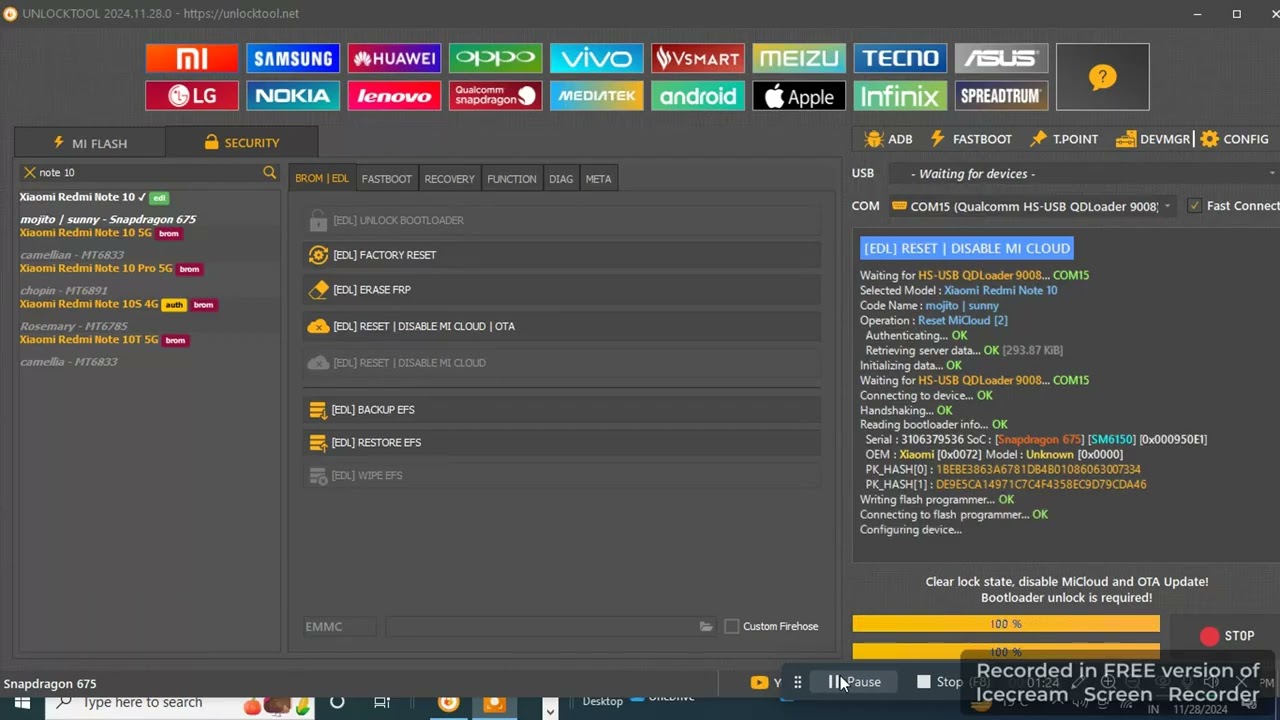Click the upper 100% progress bar

[x=1006, y=624]
